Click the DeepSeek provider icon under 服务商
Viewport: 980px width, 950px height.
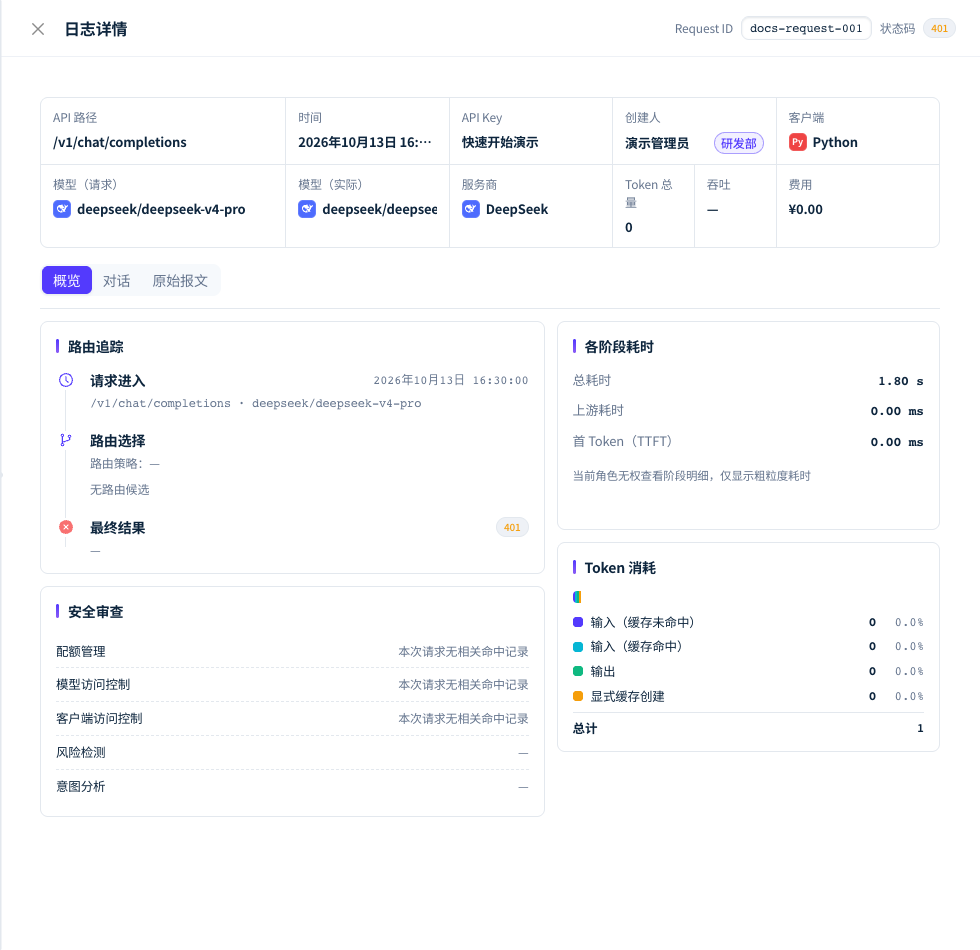[471, 209]
